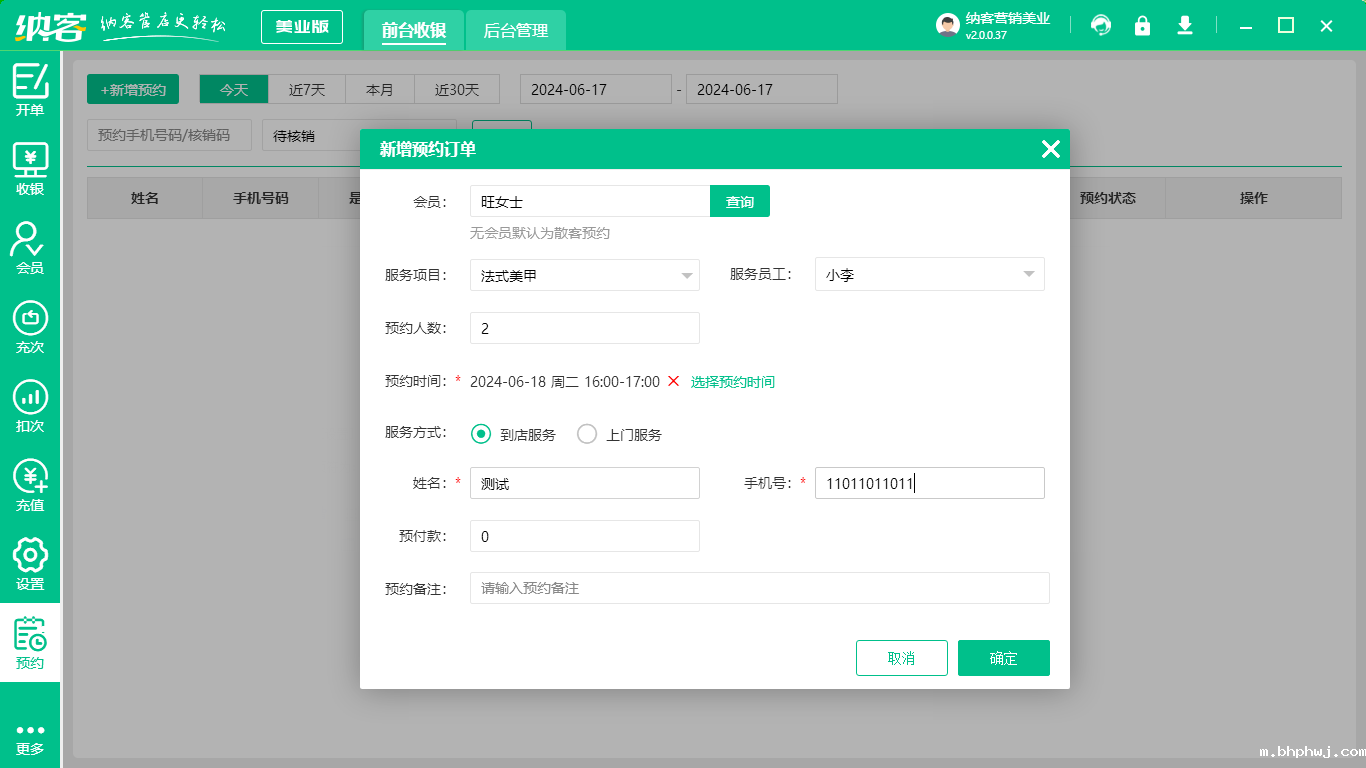Select 到店服务 radio button

(481, 434)
